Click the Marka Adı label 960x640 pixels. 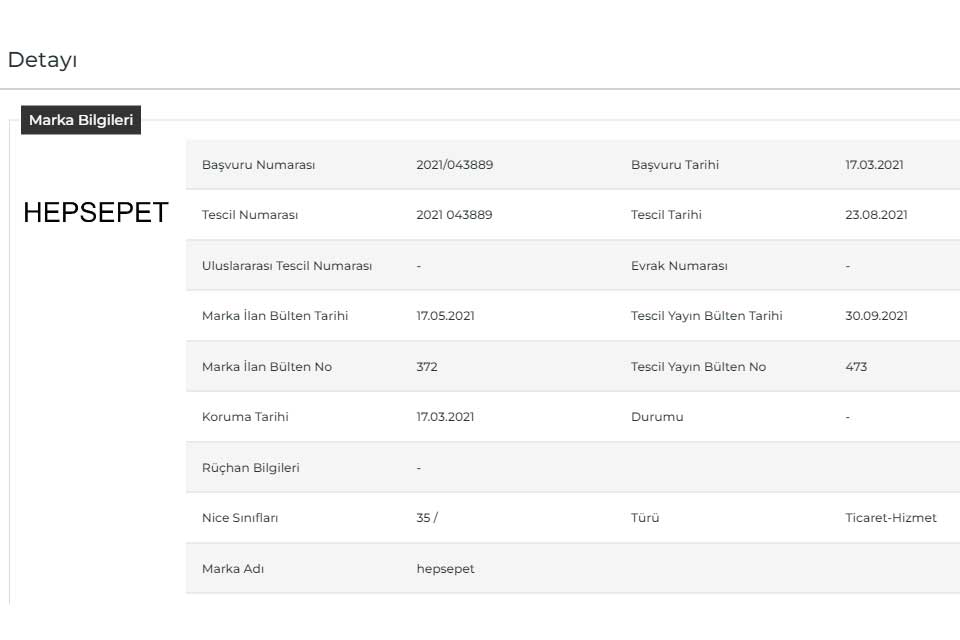[x=233, y=569]
